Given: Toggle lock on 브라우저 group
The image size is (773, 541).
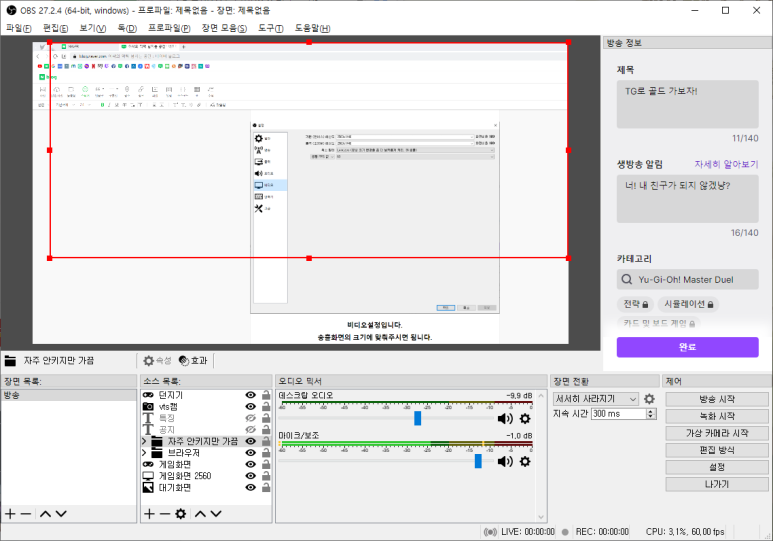Looking at the screenshot, I should coord(266,453).
